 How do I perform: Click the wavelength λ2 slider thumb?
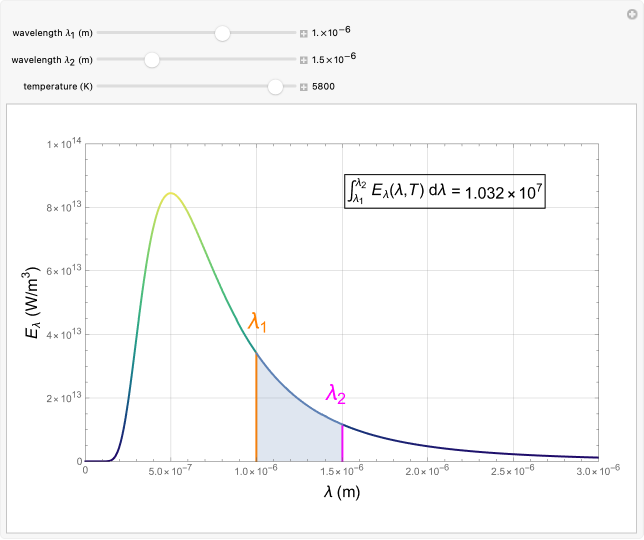click(152, 60)
